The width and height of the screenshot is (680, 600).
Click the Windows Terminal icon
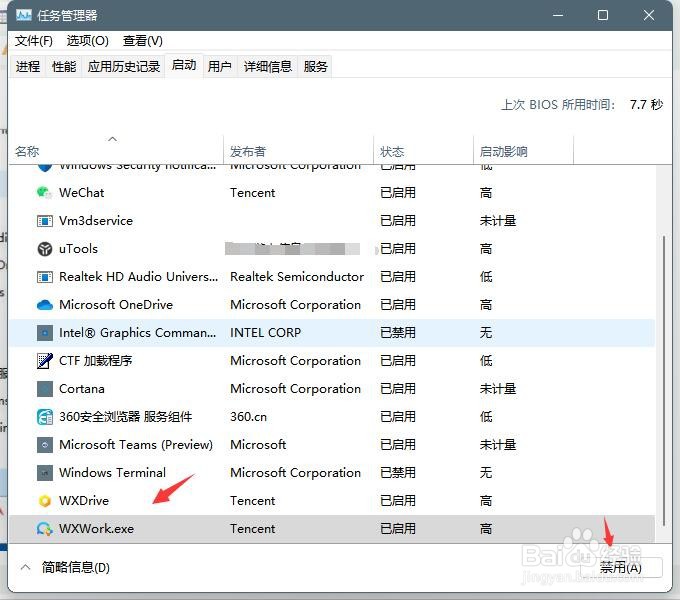click(45, 473)
